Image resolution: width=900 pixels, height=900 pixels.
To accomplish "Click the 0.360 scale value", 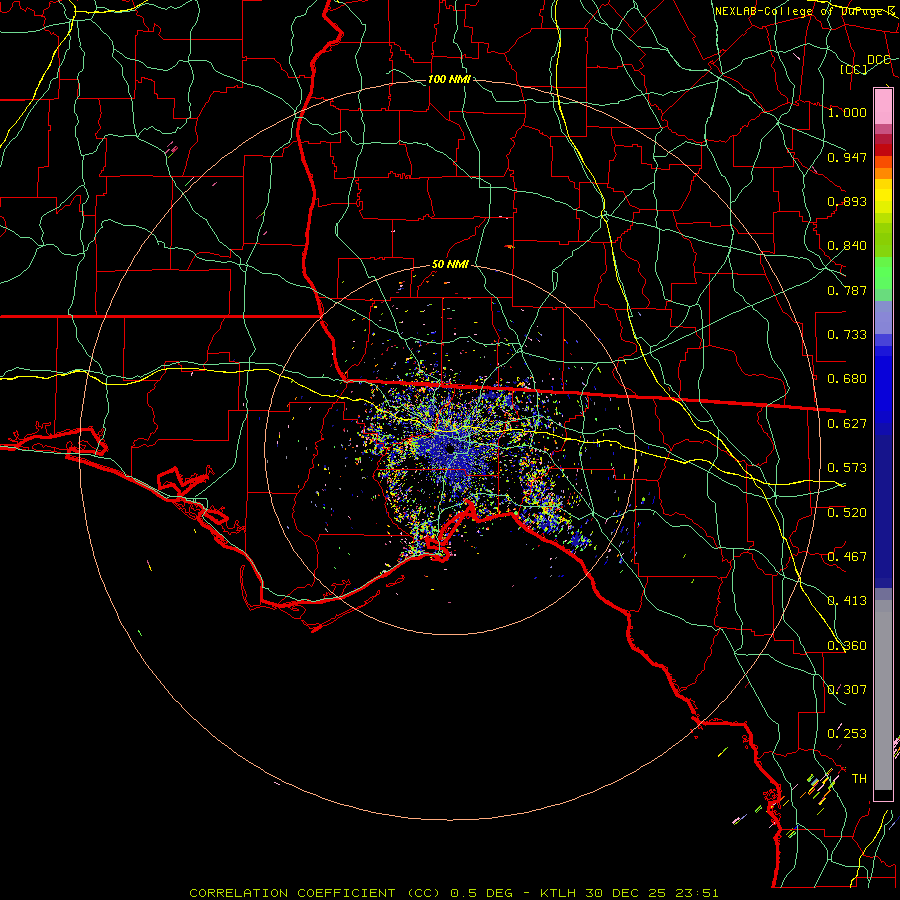I will click(847, 646).
